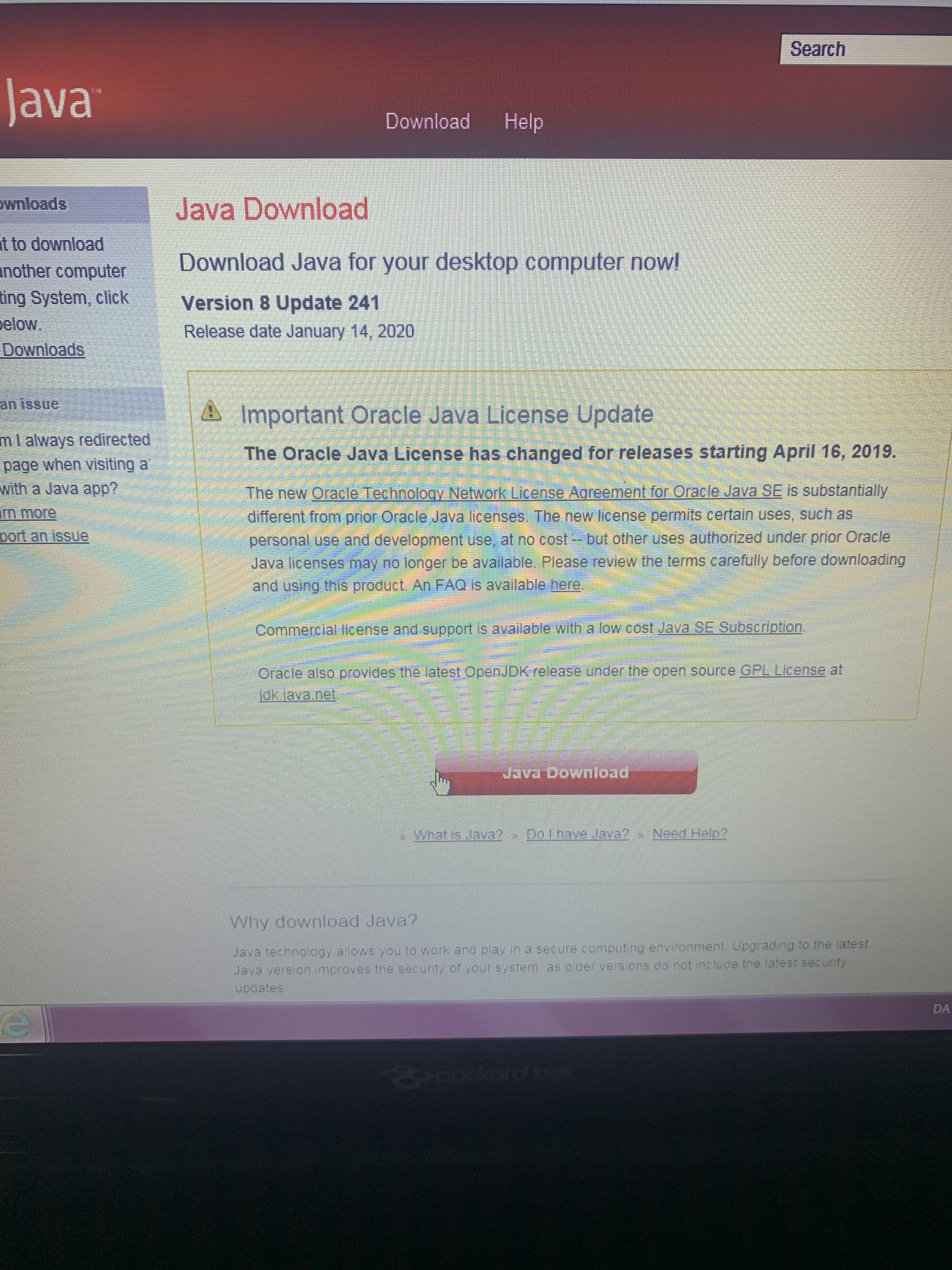Click the 'Important Oracle Java License Update' heading
This screenshot has height=1270, width=952.
tap(446, 415)
